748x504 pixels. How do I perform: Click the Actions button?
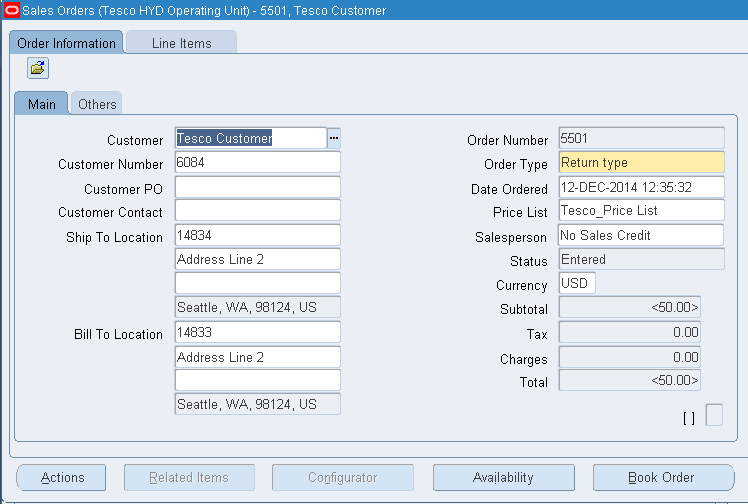[62, 477]
